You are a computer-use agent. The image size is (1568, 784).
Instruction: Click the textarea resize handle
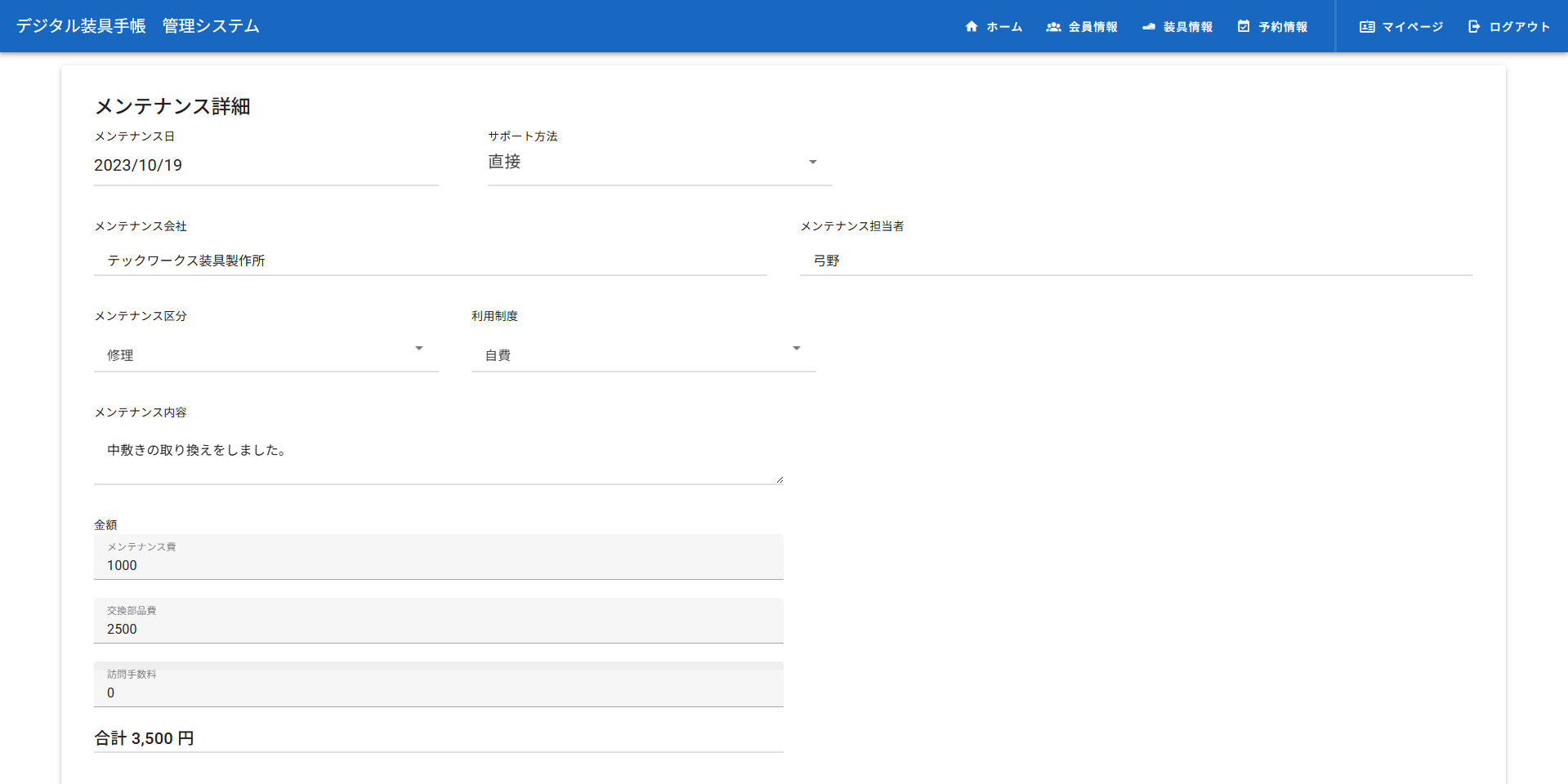(x=780, y=479)
